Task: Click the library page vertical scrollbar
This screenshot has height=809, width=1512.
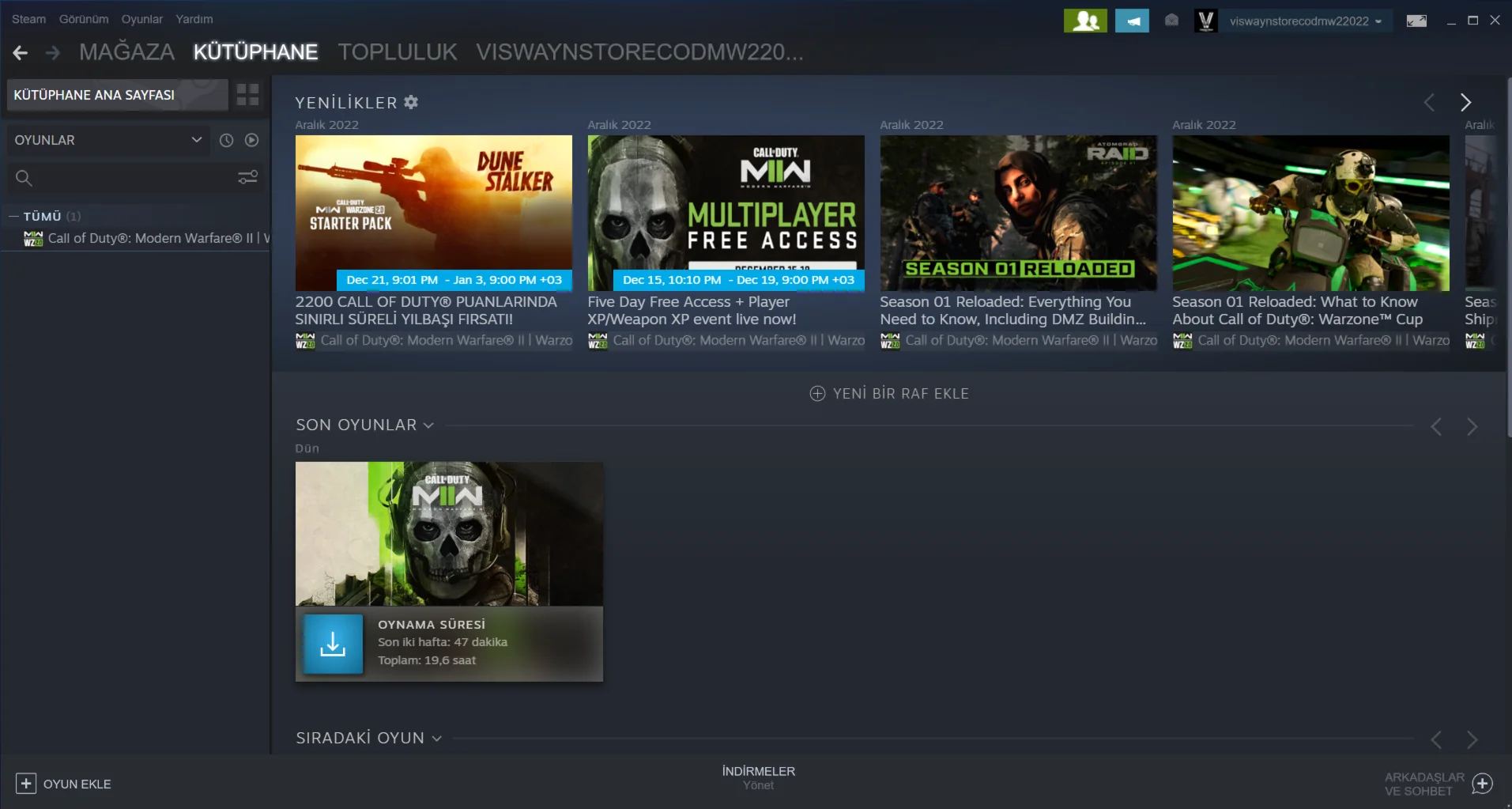Action: 1509,257
